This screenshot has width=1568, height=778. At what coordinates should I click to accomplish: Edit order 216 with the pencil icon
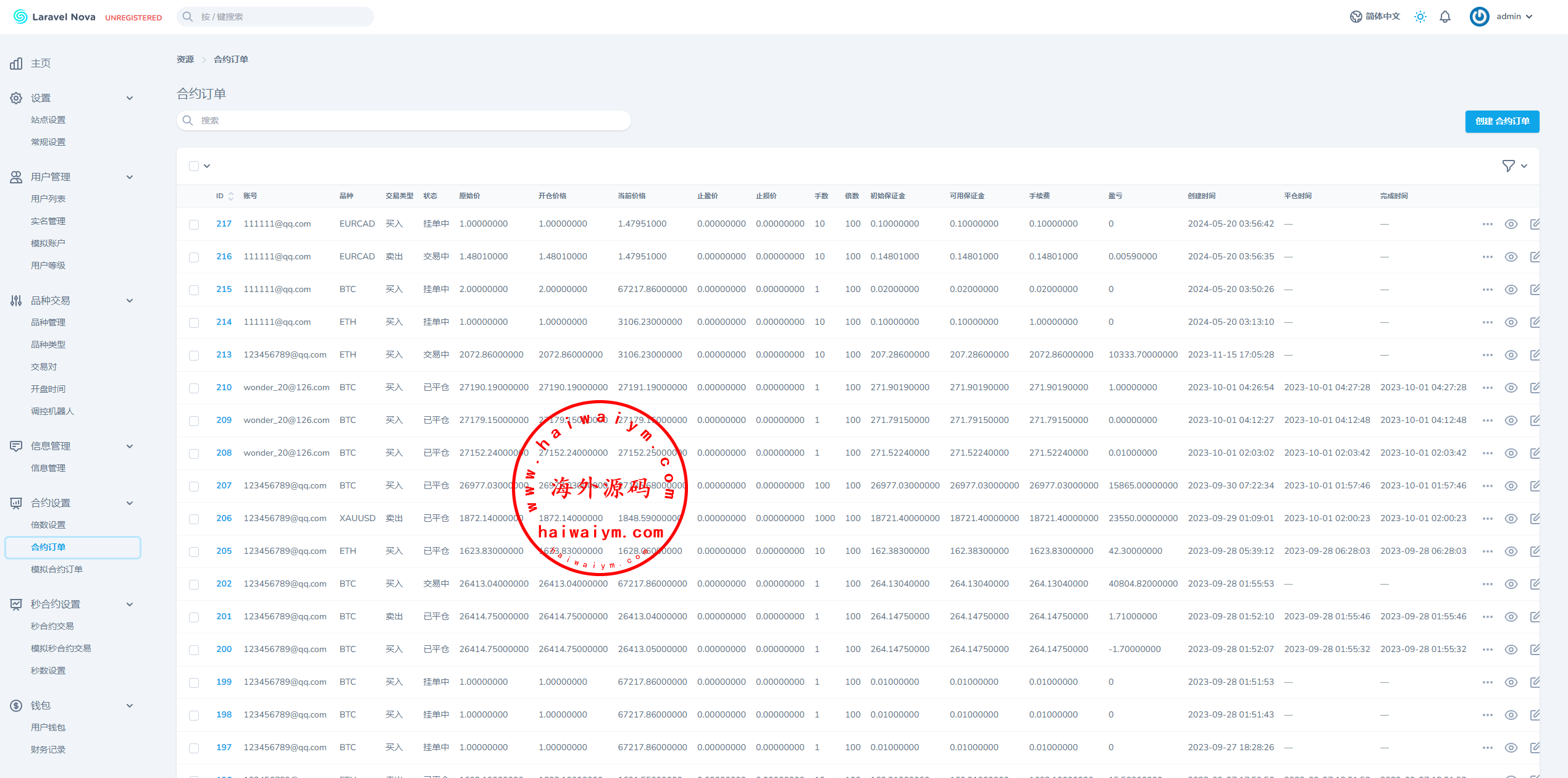(1535, 257)
